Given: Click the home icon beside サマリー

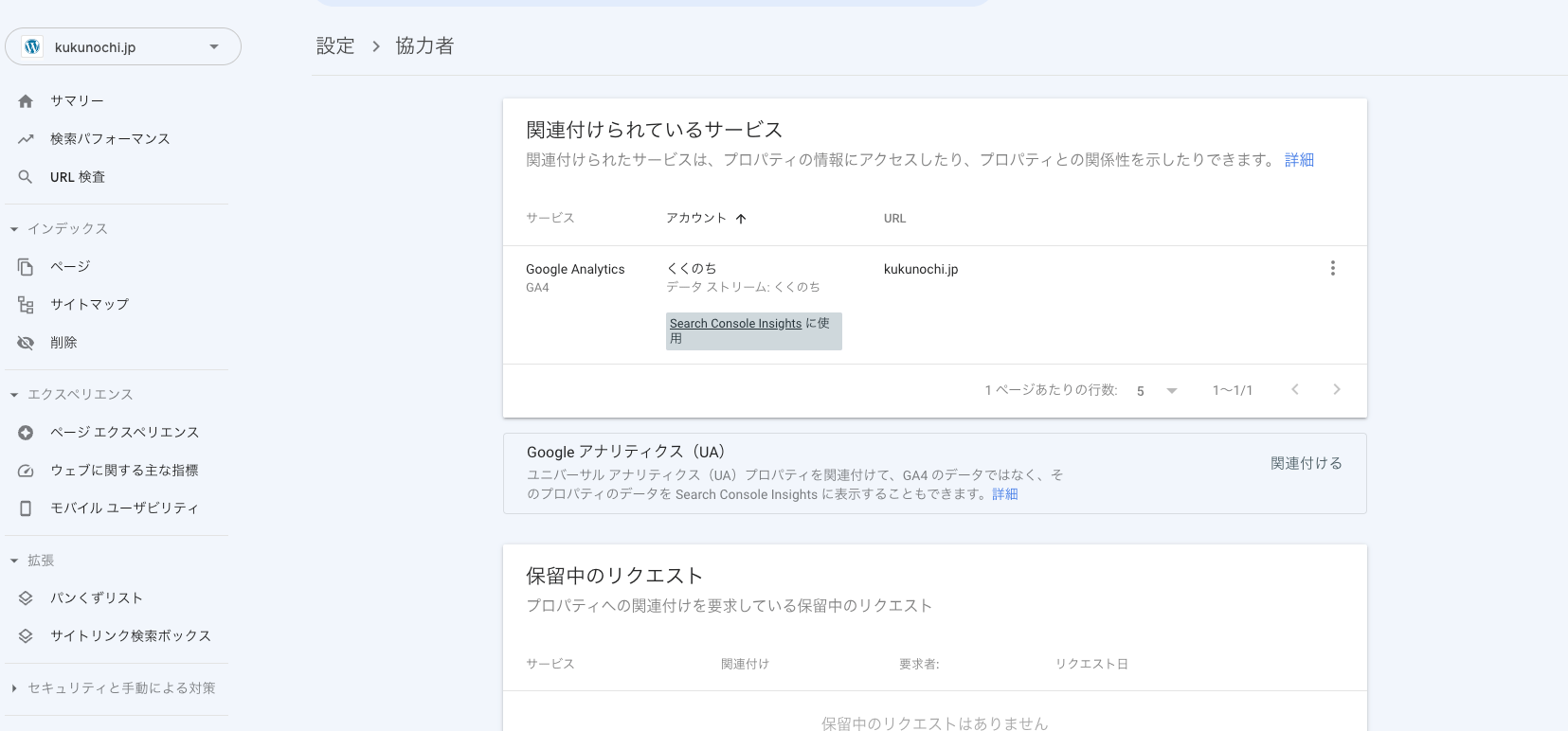Looking at the screenshot, I should [x=26, y=101].
